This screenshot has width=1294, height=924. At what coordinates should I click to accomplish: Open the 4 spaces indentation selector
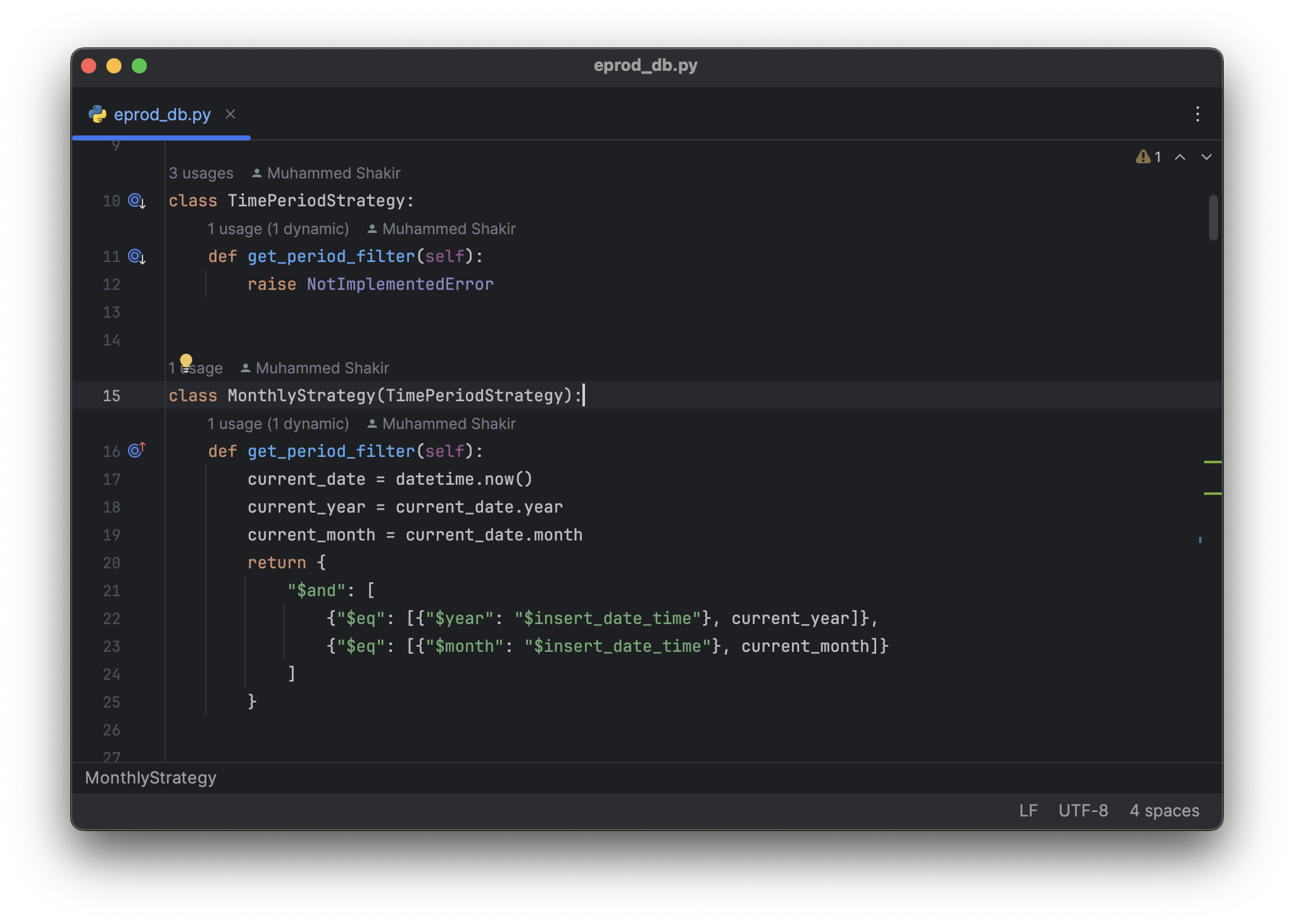(x=1164, y=811)
